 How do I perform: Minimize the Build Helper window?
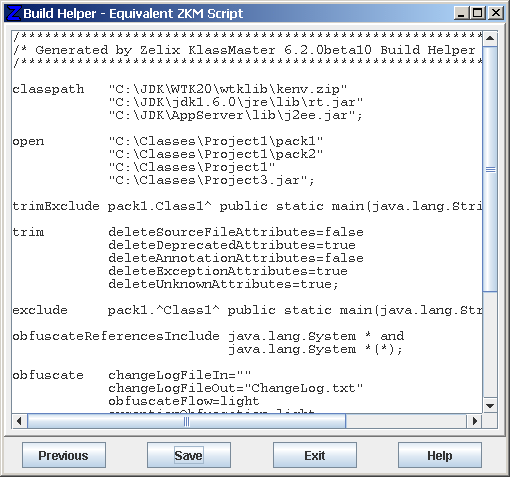461,13
